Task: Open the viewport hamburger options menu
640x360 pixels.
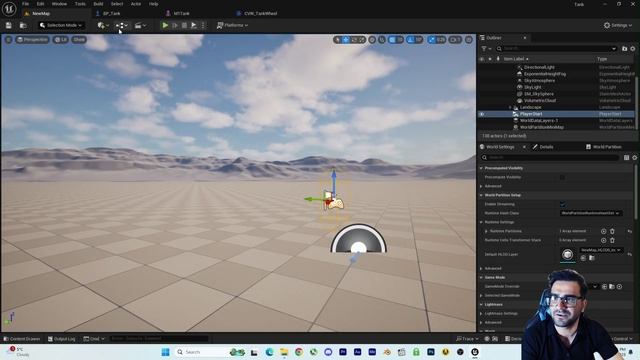Action: 9,40
